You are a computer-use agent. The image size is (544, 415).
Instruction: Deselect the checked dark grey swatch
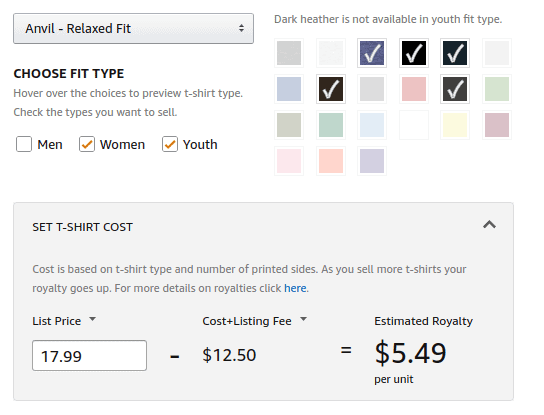click(455, 89)
